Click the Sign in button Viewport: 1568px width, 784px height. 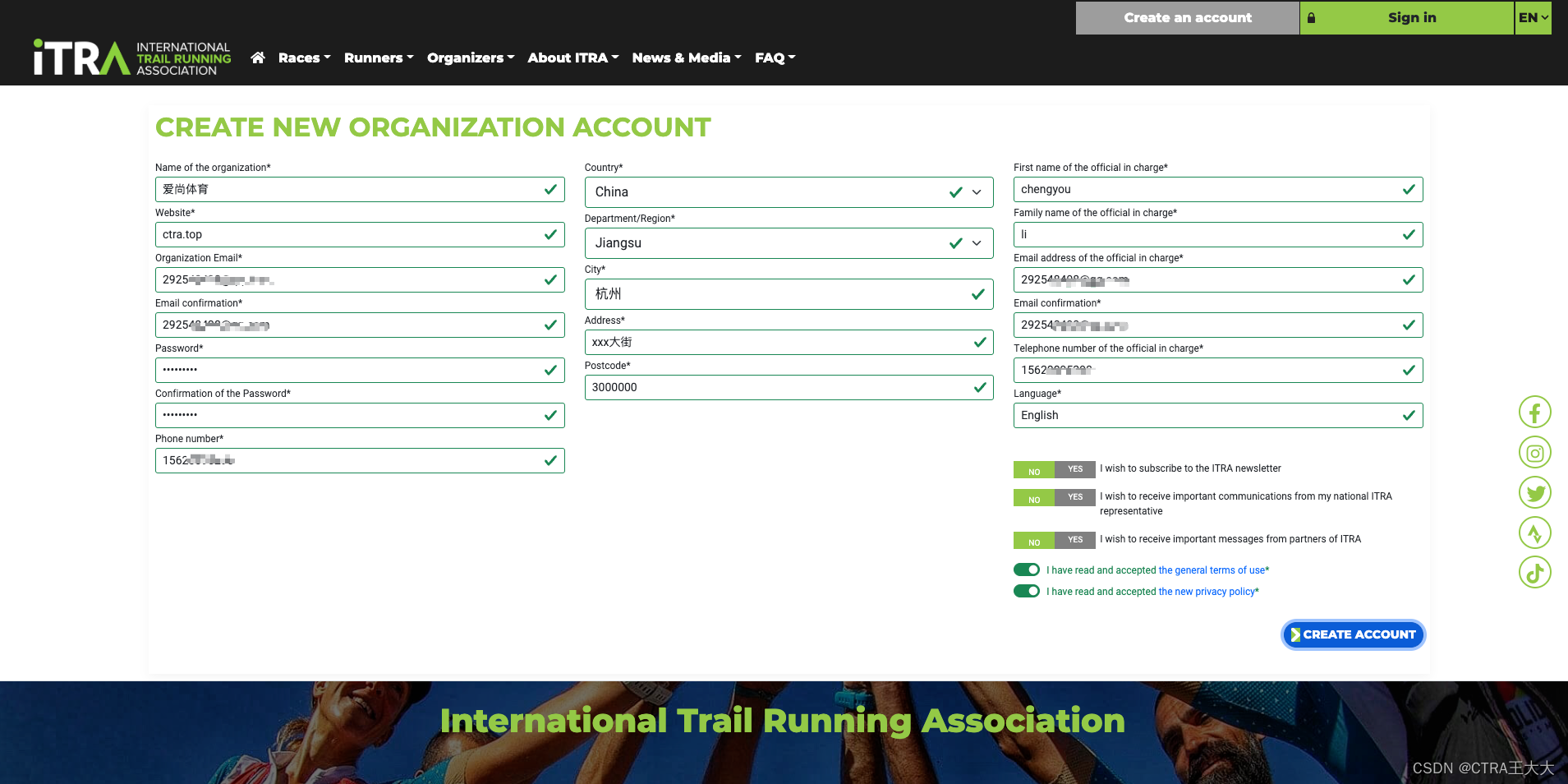pos(1407,17)
